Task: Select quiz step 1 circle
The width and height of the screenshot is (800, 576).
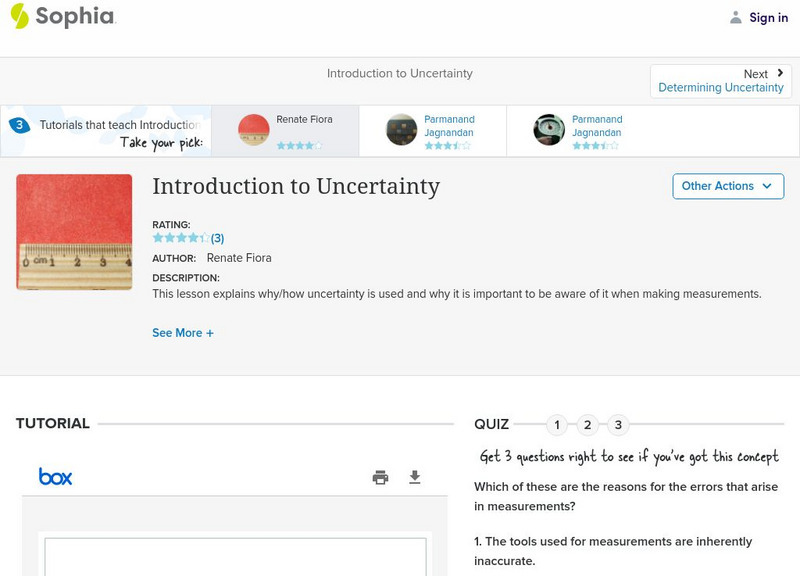Action: coord(557,425)
